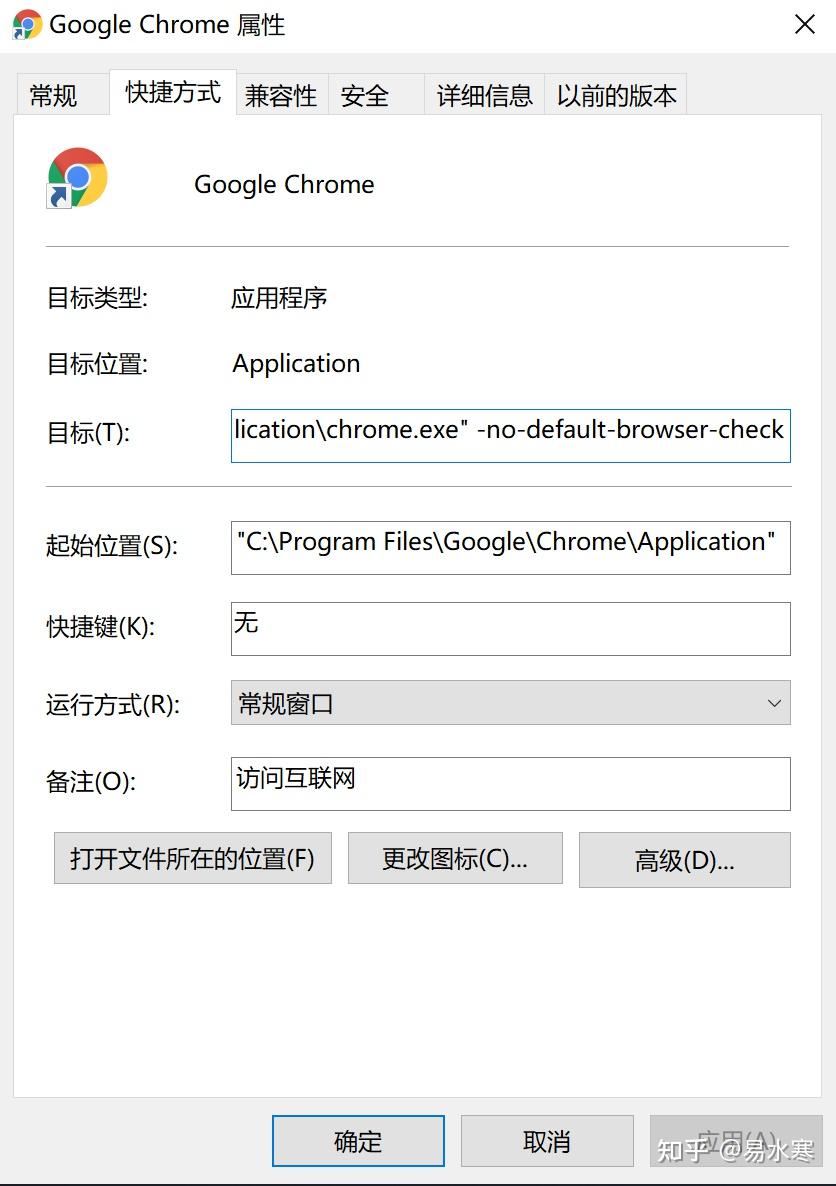Click the 备注(O) comment field
Viewport: 836px width, 1186px height.
[510, 783]
